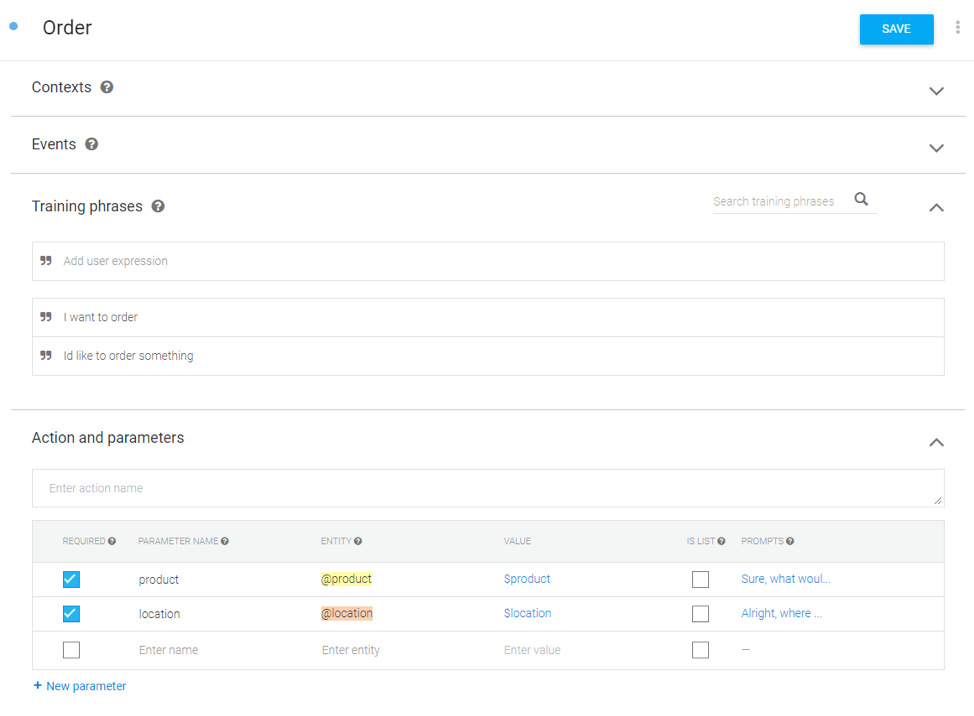The image size is (974, 716).
Task: Click the Add user expression field
Action: pos(488,261)
